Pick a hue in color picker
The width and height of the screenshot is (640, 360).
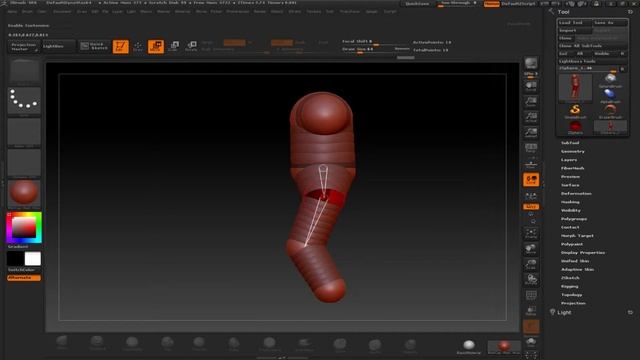tap(24, 227)
